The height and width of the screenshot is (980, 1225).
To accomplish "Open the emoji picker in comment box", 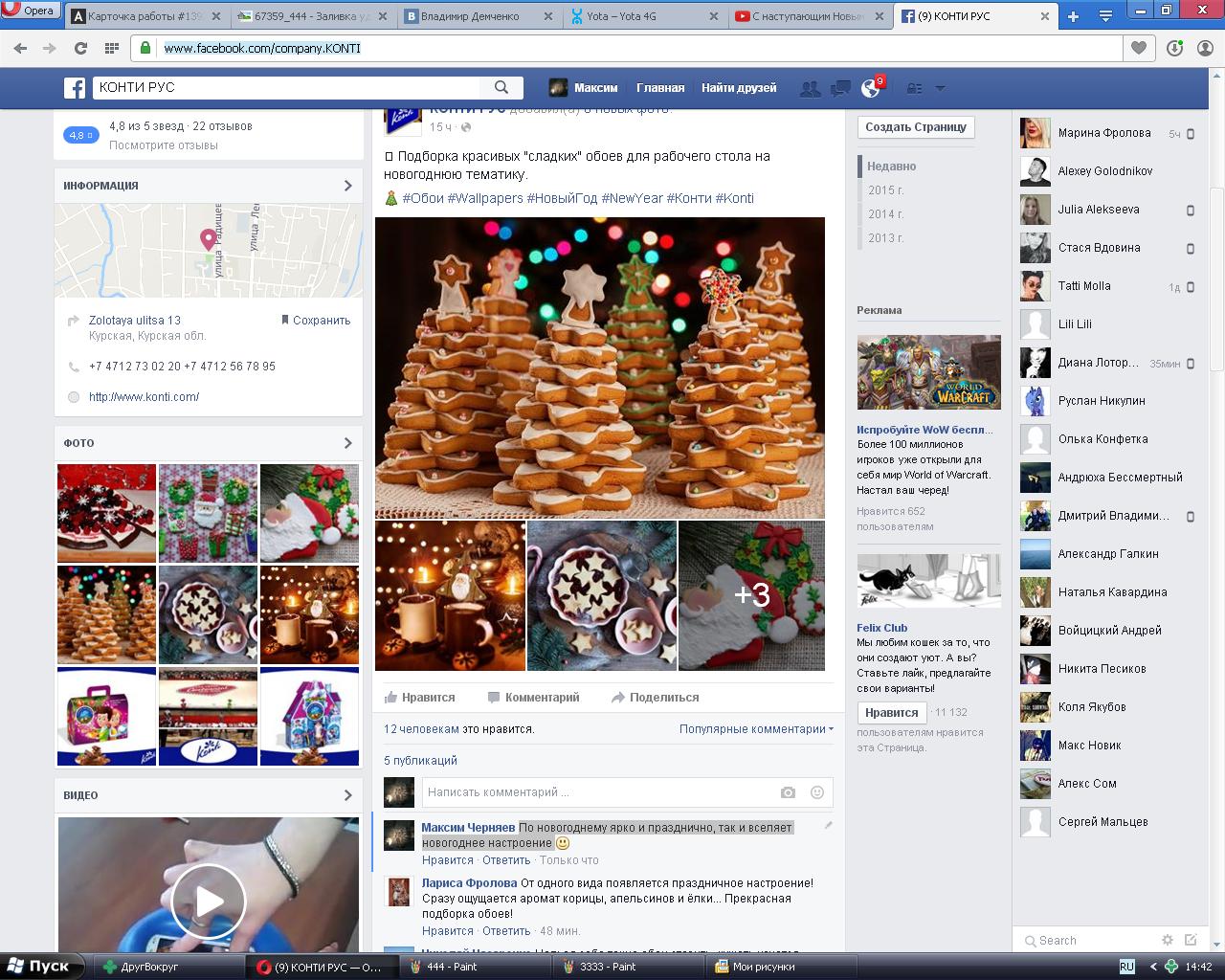I will [x=817, y=792].
